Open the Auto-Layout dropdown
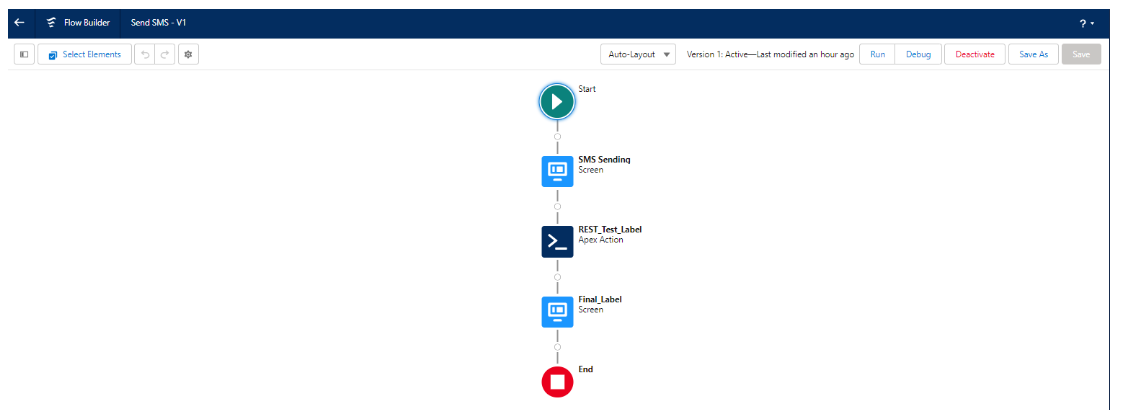Screen dimensions: 1122x418 (638, 55)
